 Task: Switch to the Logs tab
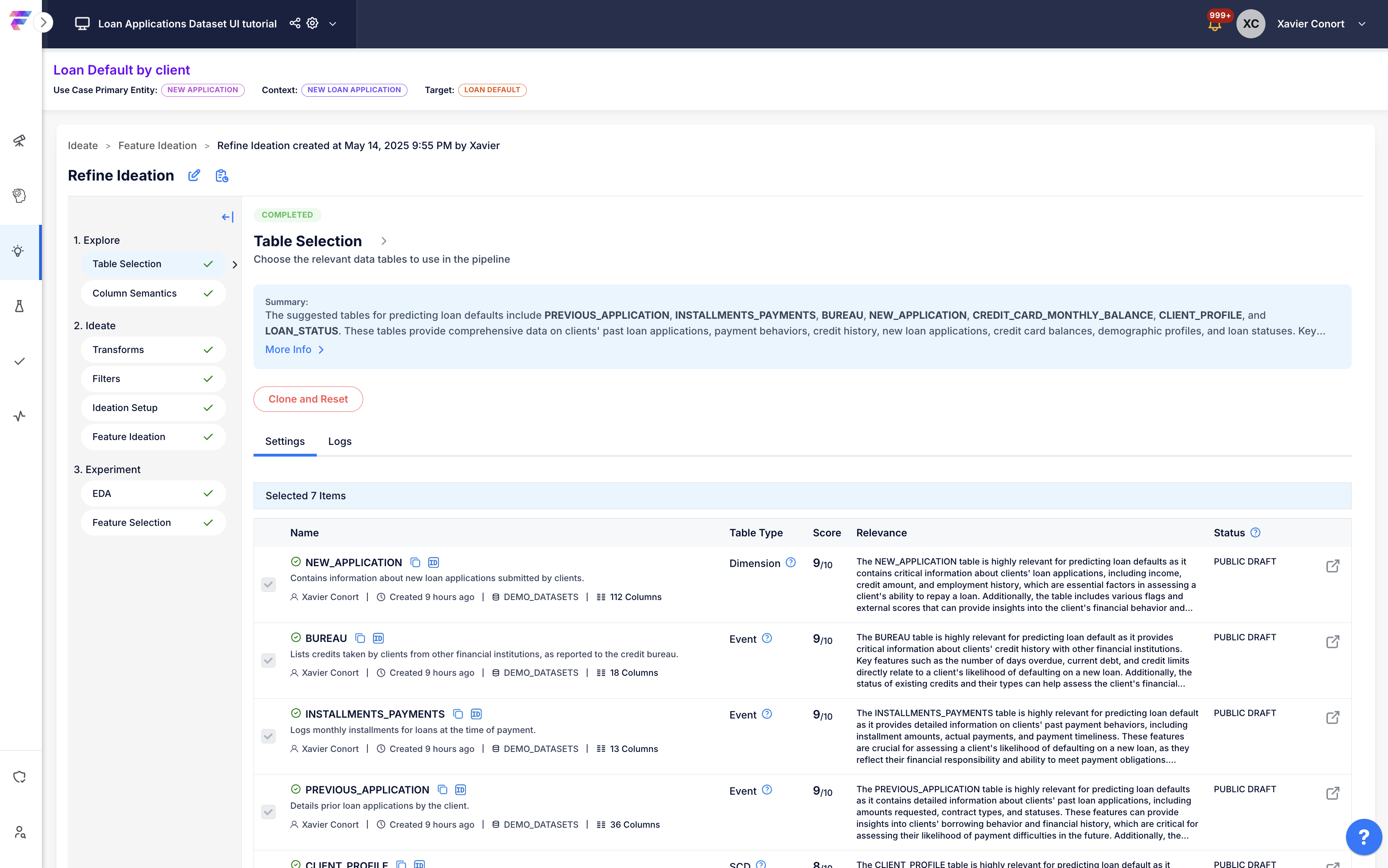click(x=340, y=441)
